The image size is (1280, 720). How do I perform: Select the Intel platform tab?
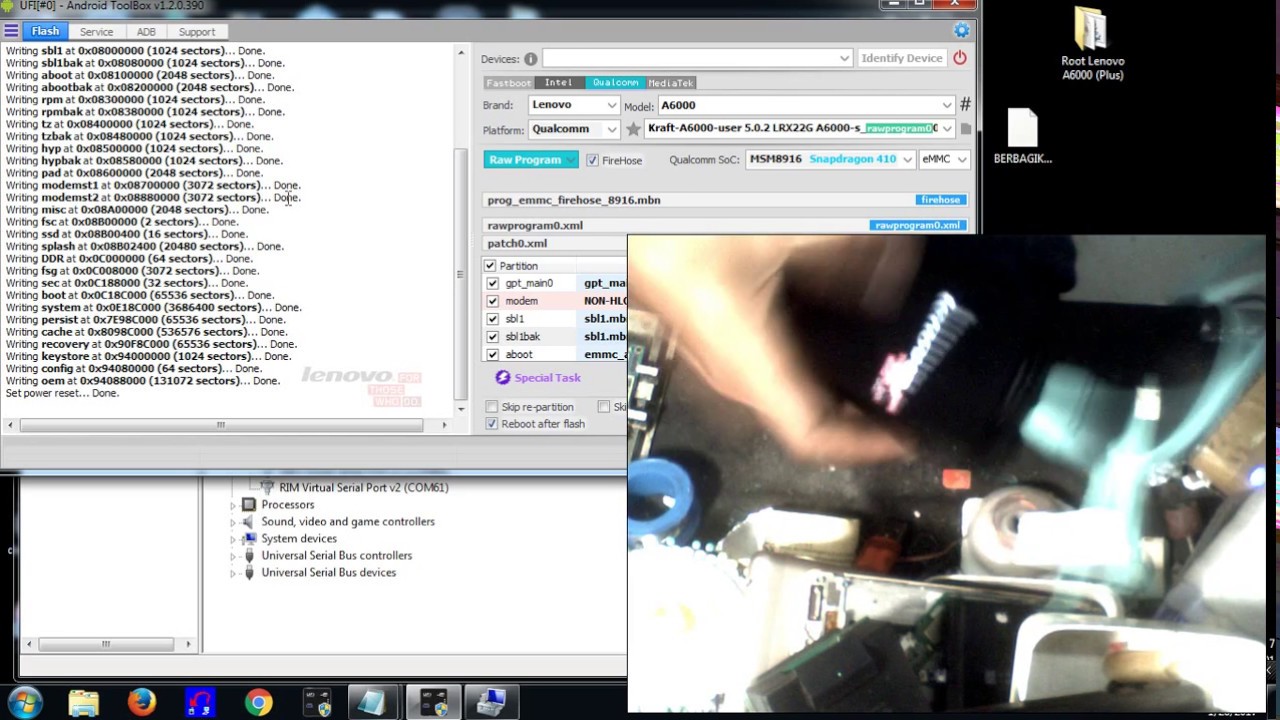[x=559, y=83]
